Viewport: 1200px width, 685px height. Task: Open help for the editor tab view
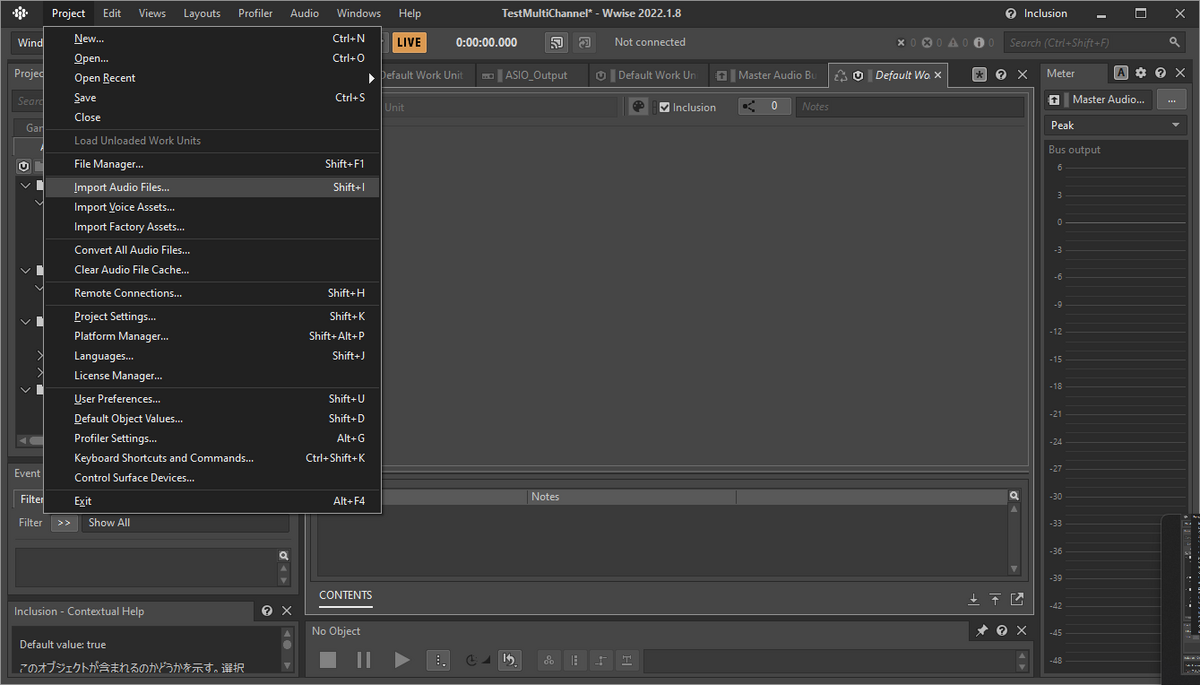(x=1001, y=75)
